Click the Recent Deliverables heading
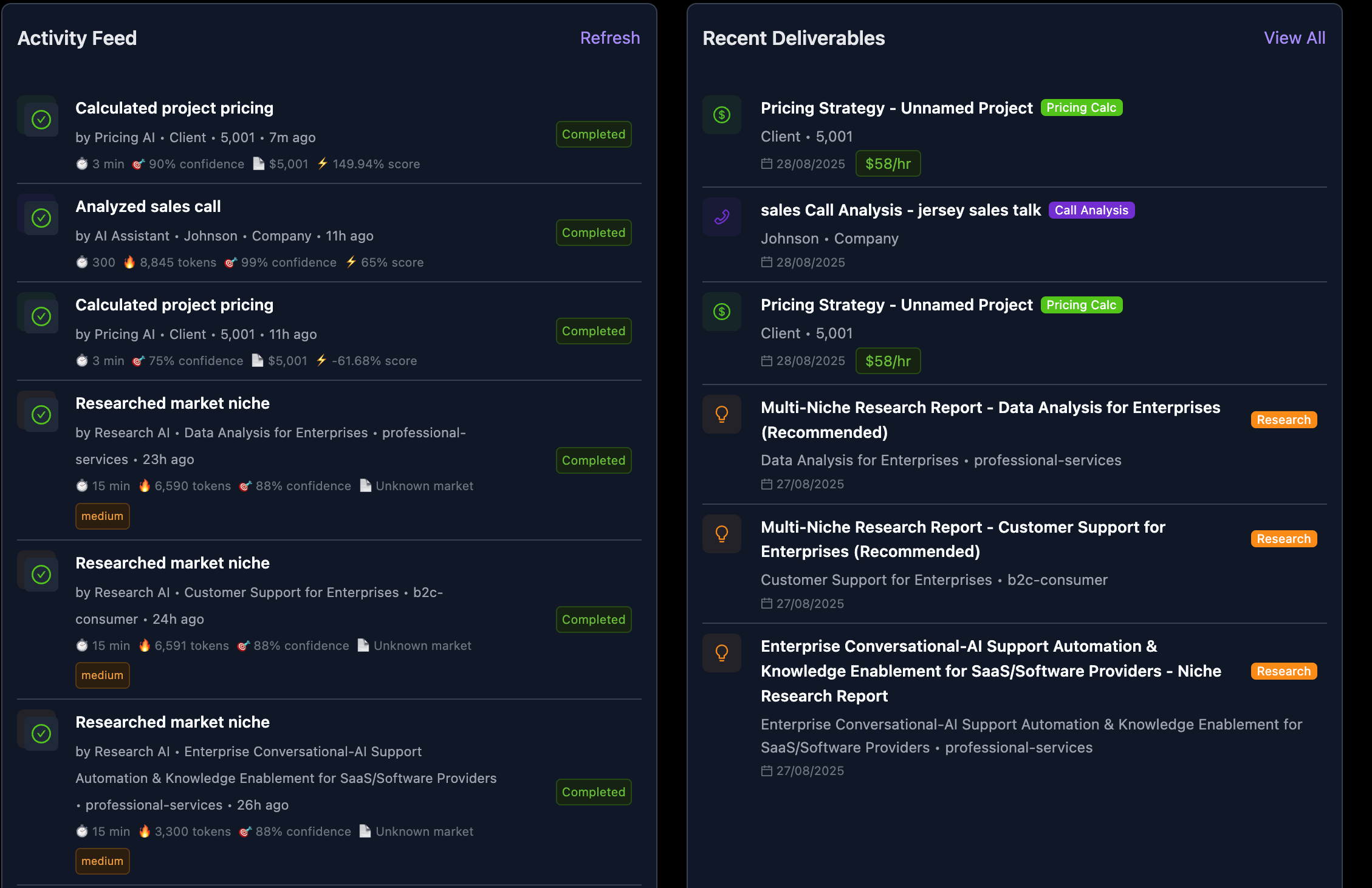The width and height of the screenshot is (1372, 888). 793,38
